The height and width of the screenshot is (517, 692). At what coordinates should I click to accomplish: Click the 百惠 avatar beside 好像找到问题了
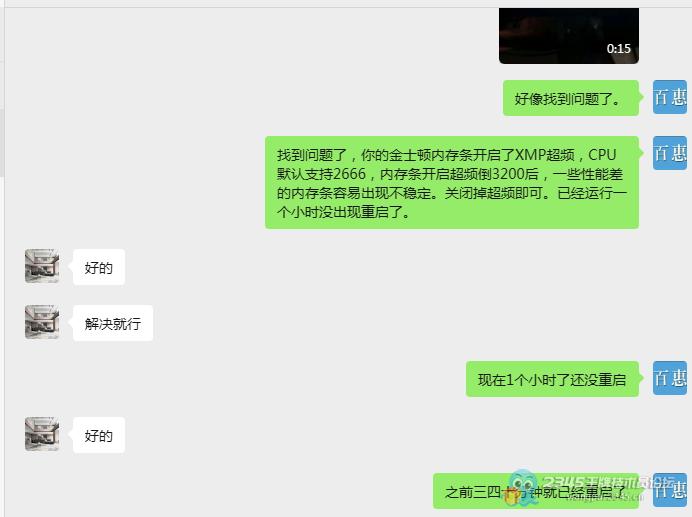[670, 97]
